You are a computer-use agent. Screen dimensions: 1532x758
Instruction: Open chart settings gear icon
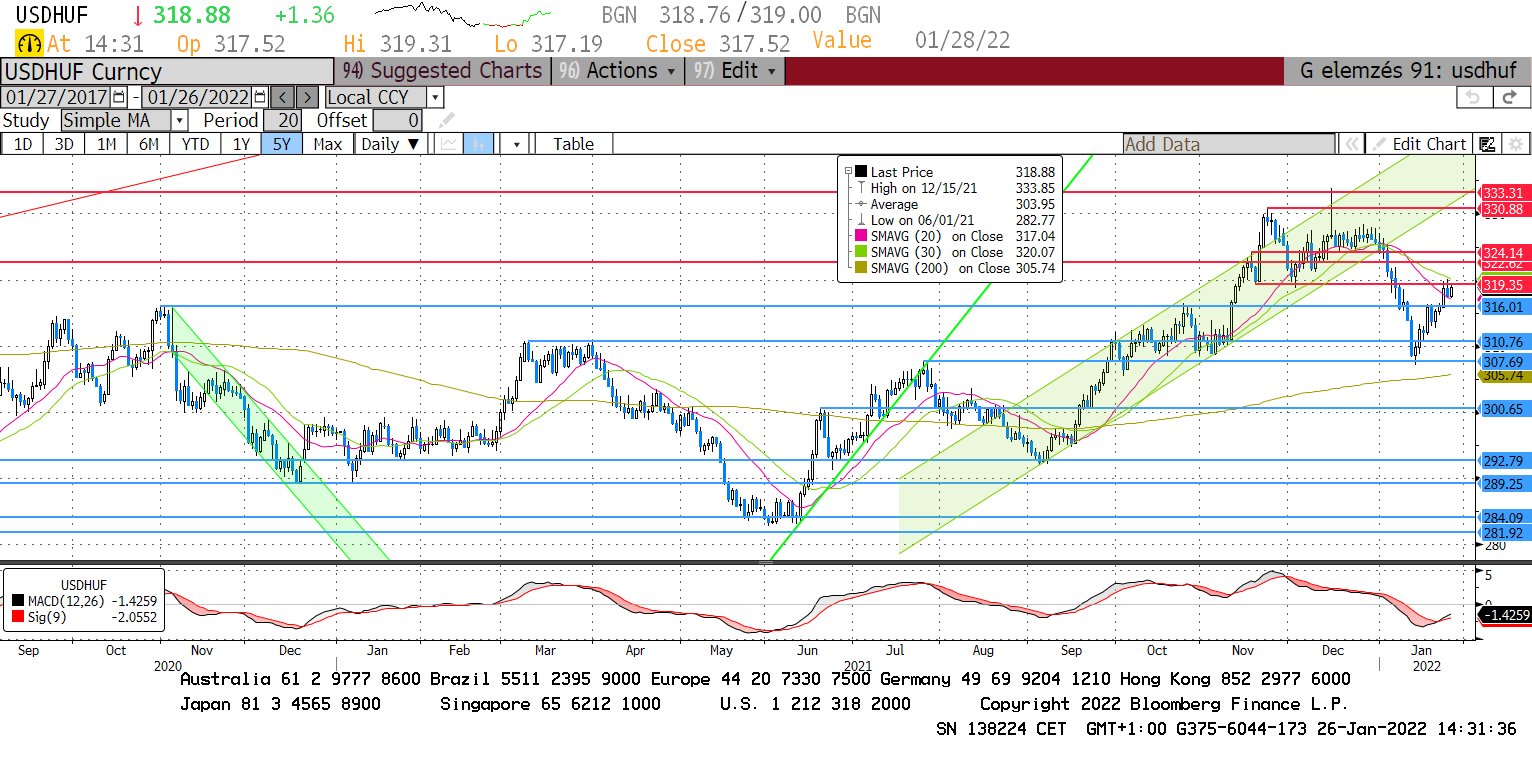[1515, 144]
